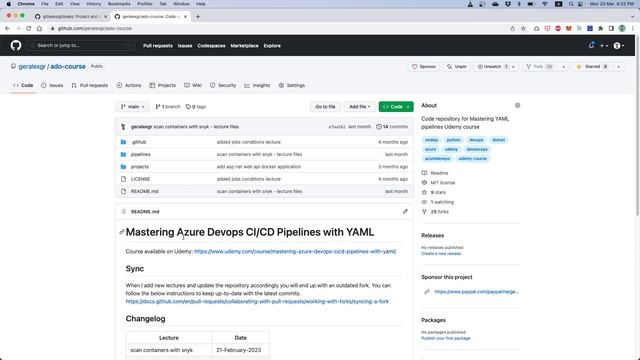Image resolution: width=640 pixels, height=360 pixels.
Task: Expand the Starred lists arrow
Action: click(x=618, y=67)
